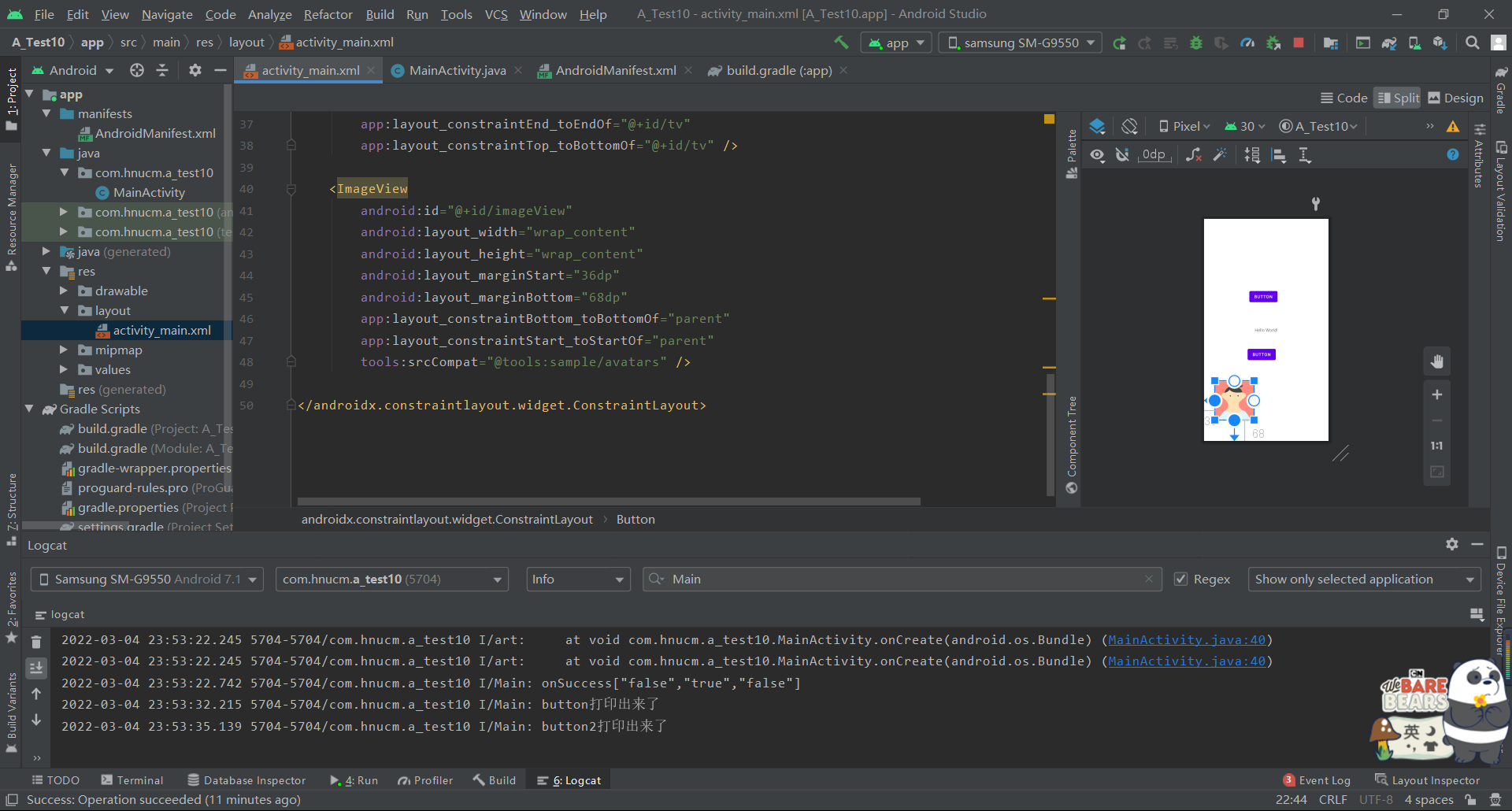1512x811 pixels.
Task: Click the Pack distribute icon in design toolbar
Action: point(1252,155)
